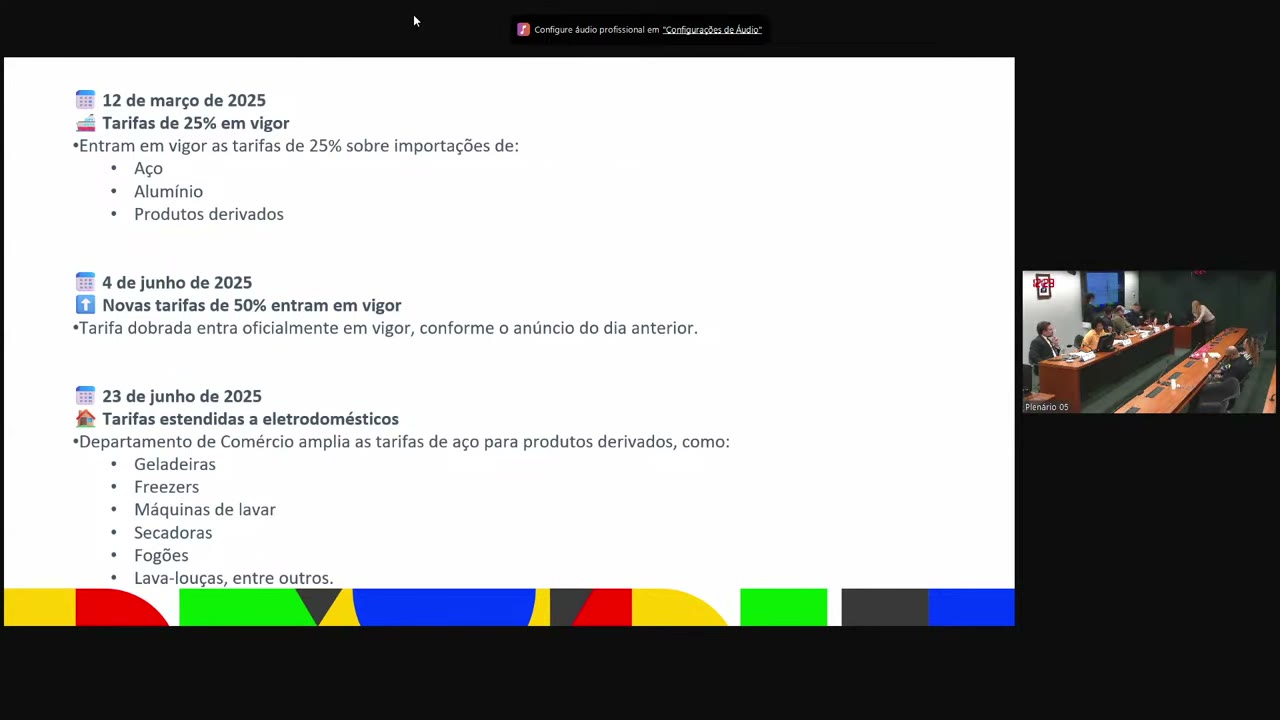Viewport: 1280px width, 720px height.
Task: Click the heading "Tarifas estendidas a eletrodomésticos"
Action: coord(250,419)
